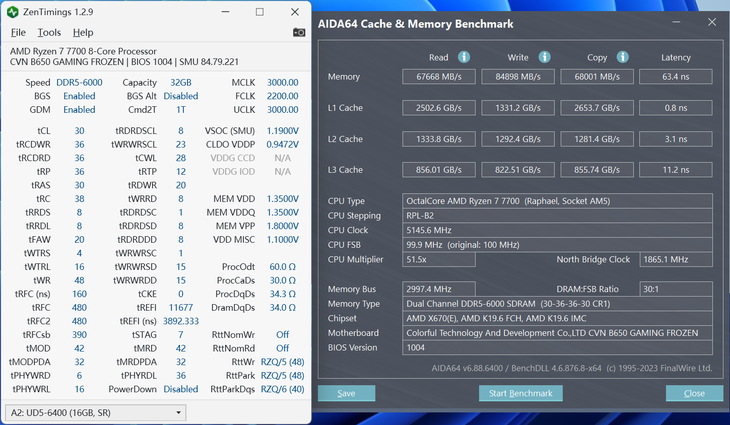Viewport: 730px width, 425px height.
Task: Open the File menu in ZenTimings
Action: pos(18,33)
